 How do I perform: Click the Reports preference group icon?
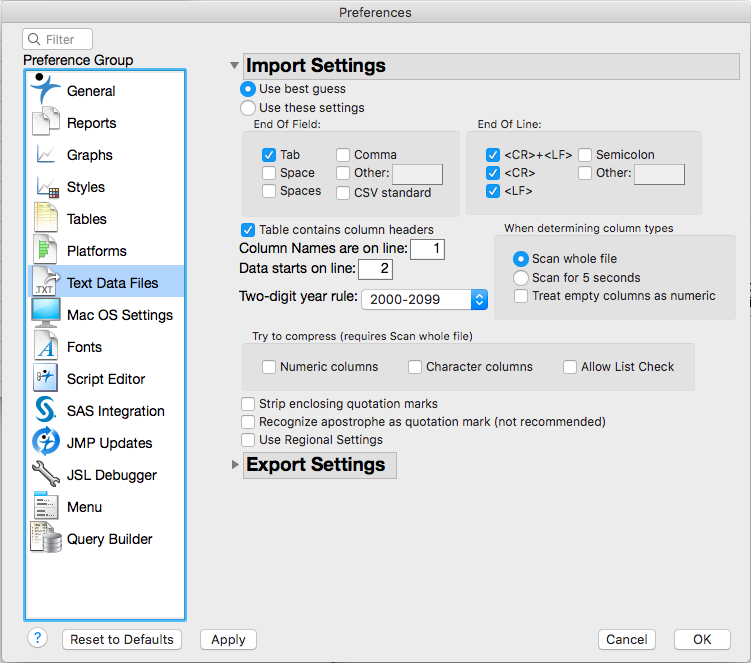45,123
